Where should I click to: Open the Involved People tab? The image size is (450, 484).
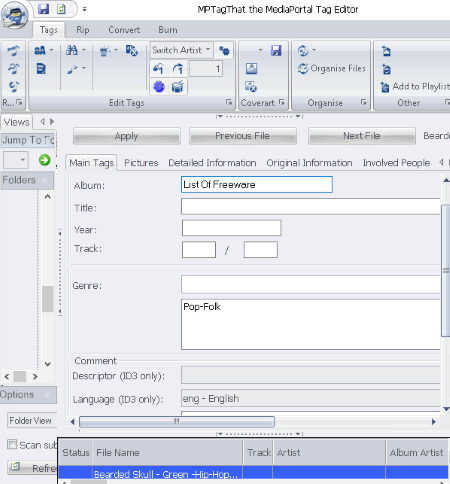[x=396, y=163]
